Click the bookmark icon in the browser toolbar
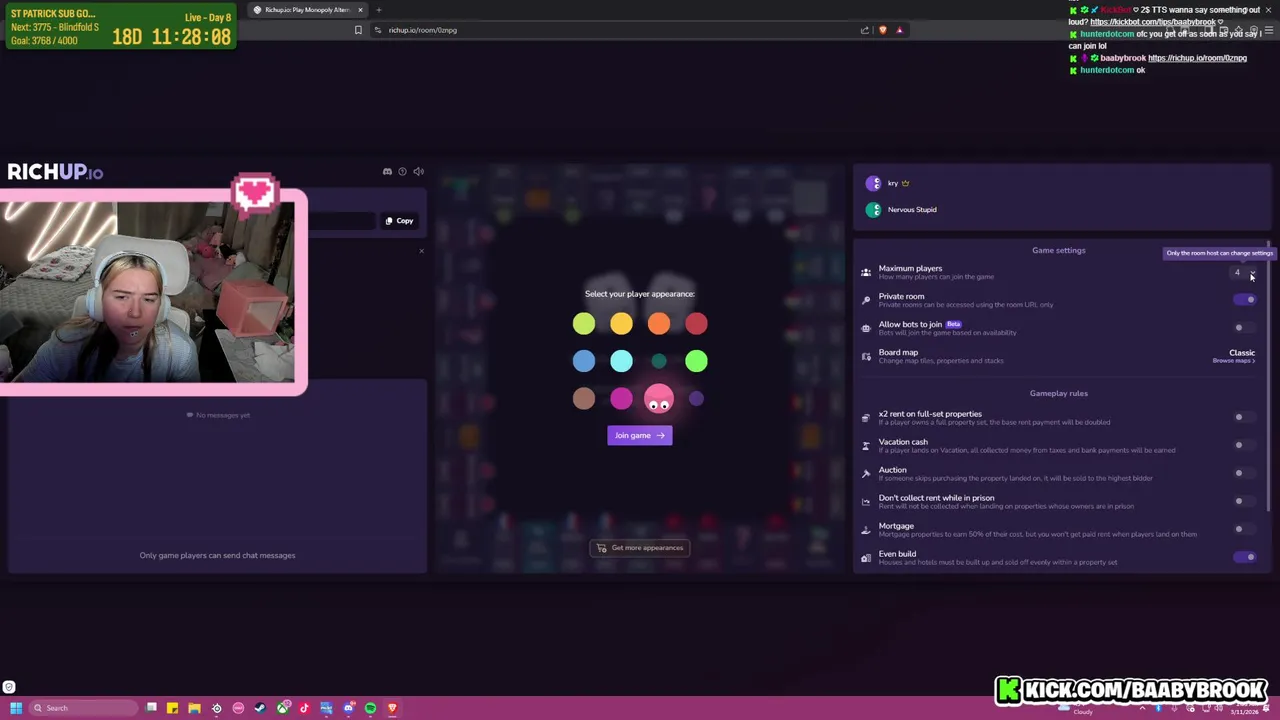Image resolution: width=1280 pixels, height=720 pixels. point(358,30)
